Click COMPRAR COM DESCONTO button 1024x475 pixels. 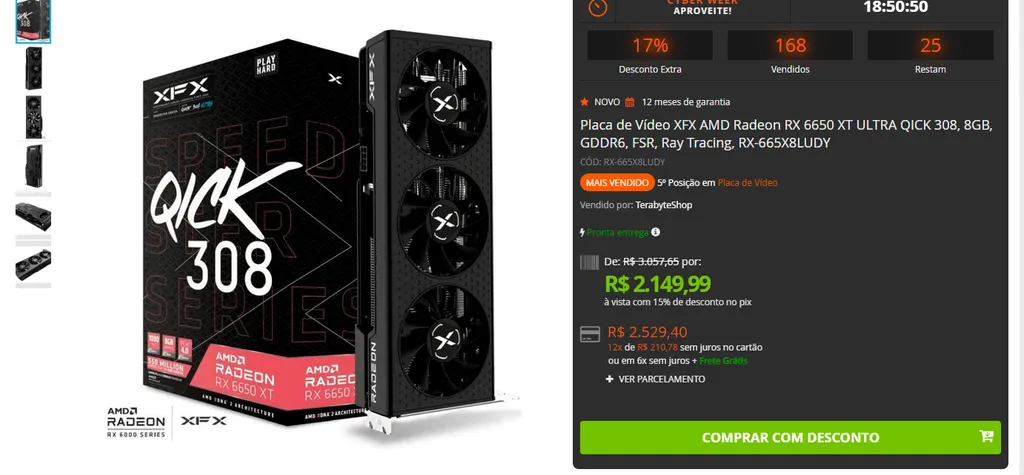tap(790, 437)
